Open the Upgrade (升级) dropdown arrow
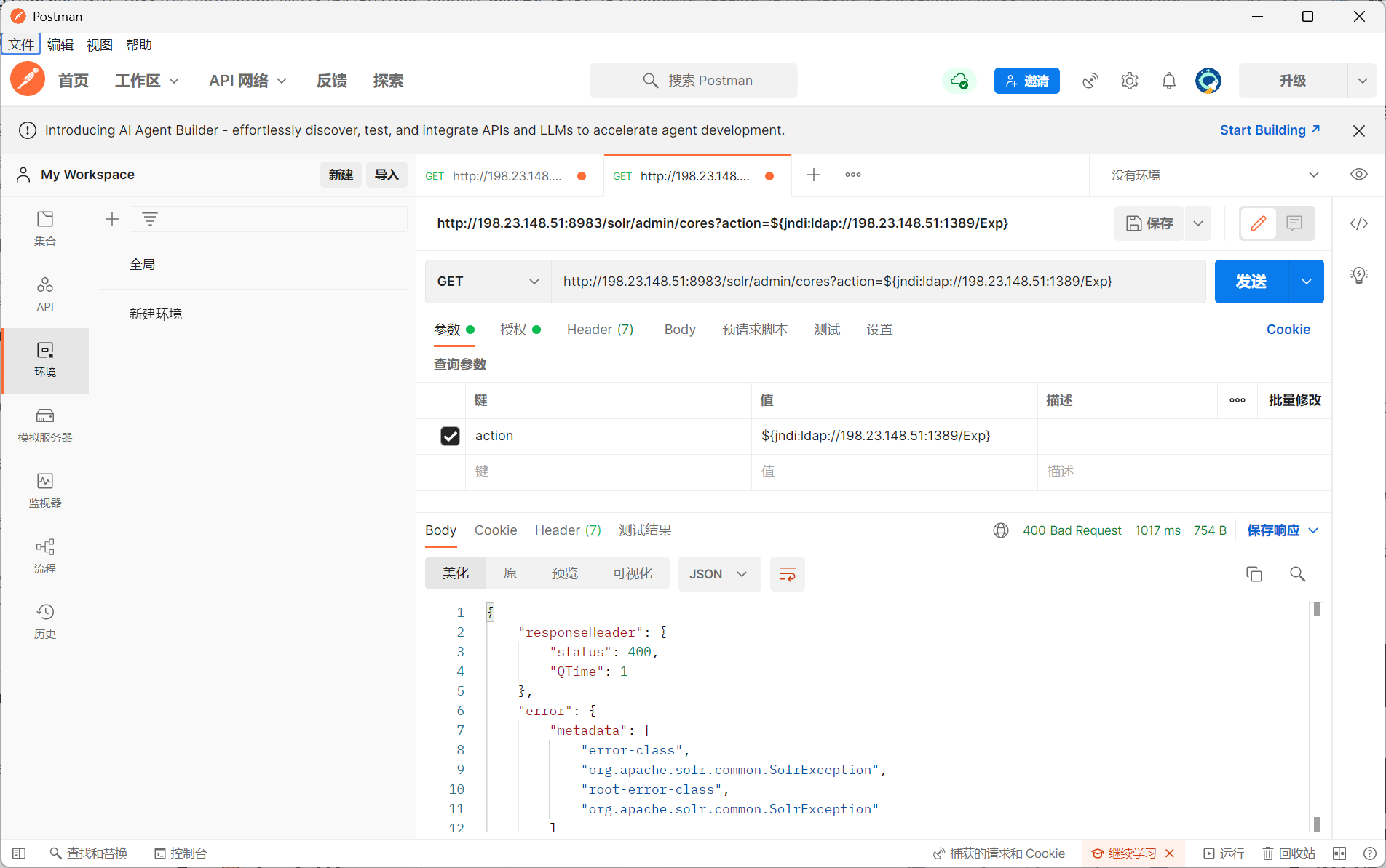Image resolution: width=1386 pixels, height=868 pixels. [1362, 81]
